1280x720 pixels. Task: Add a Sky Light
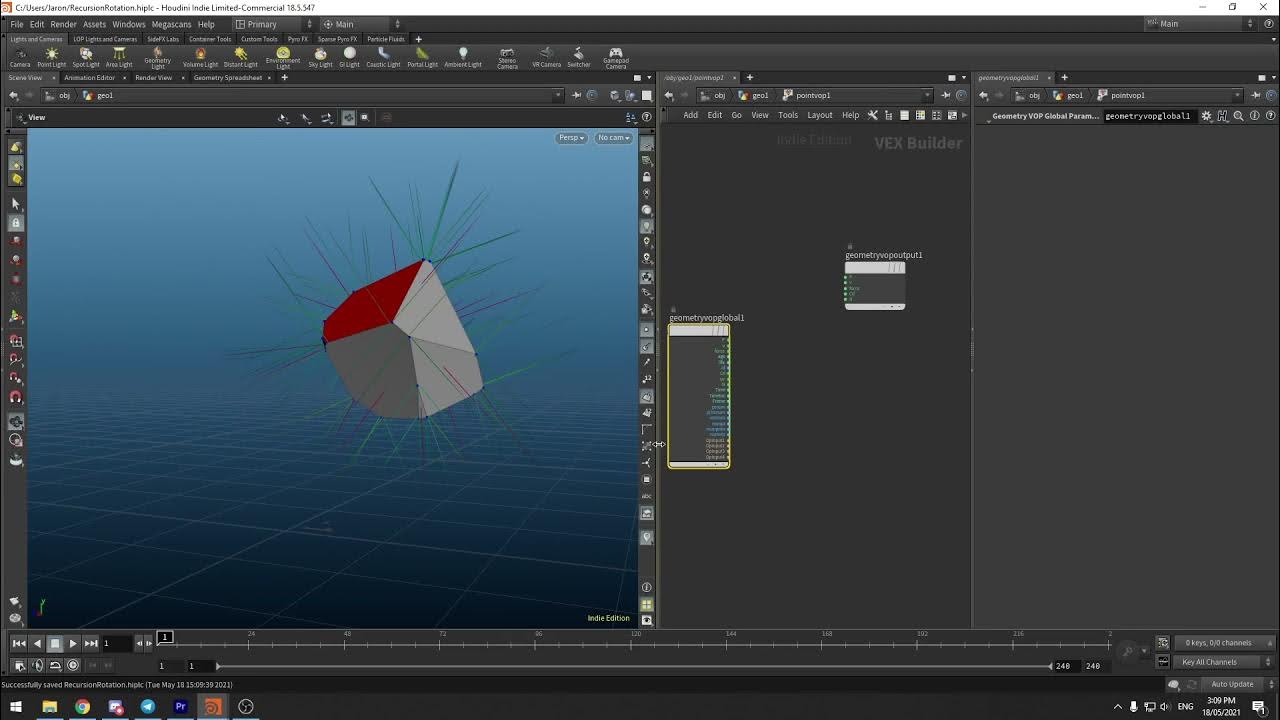click(320, 57)
